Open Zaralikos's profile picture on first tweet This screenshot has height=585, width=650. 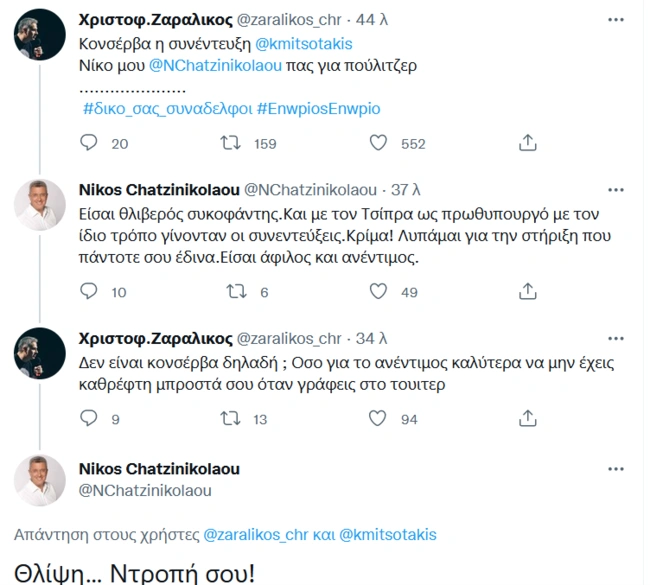[x=40, y=38]
